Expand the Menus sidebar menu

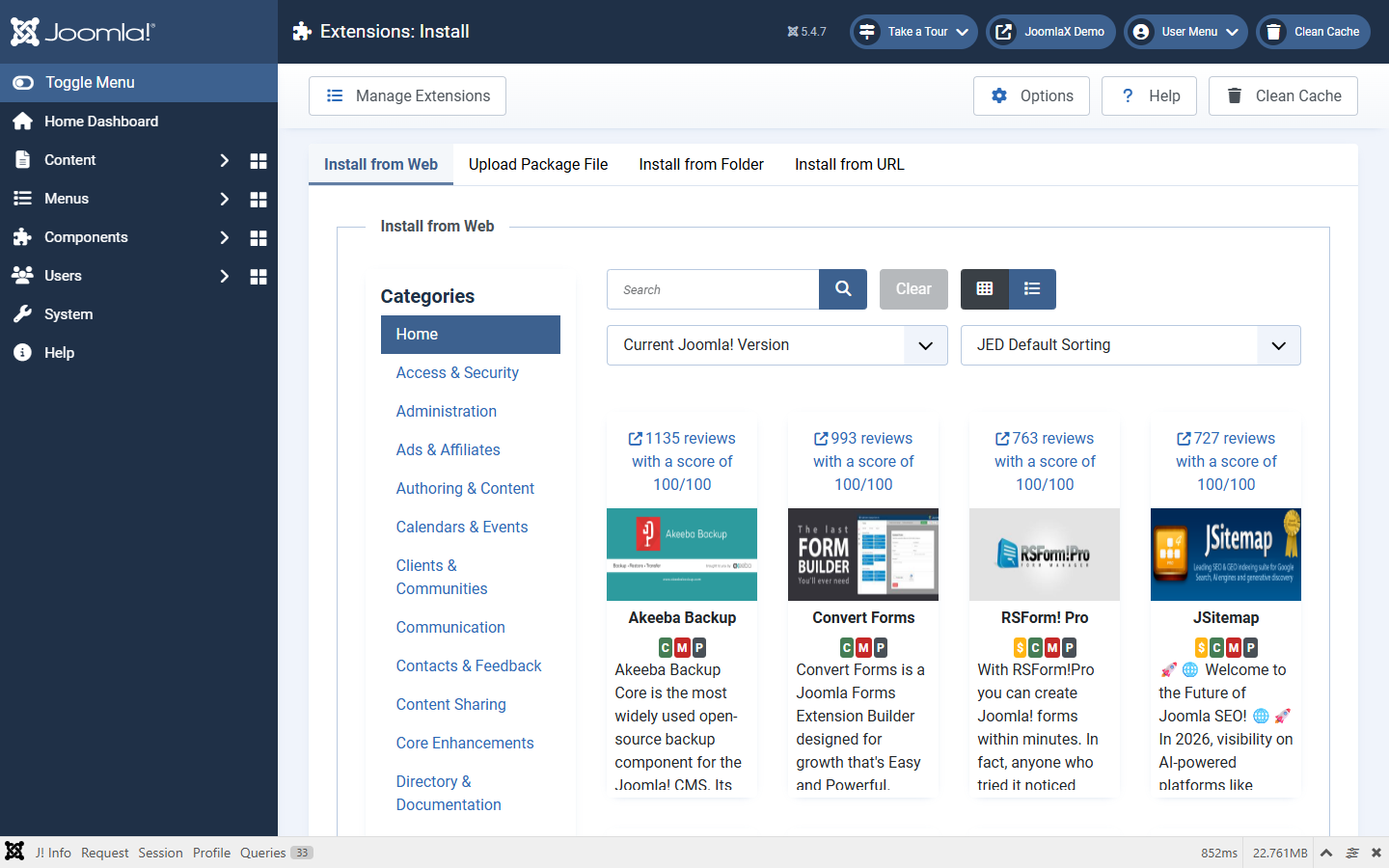click(224, 199)
